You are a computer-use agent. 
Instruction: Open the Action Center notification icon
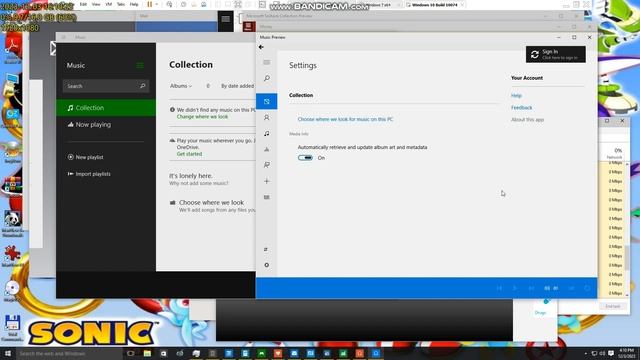pos(611,353)
